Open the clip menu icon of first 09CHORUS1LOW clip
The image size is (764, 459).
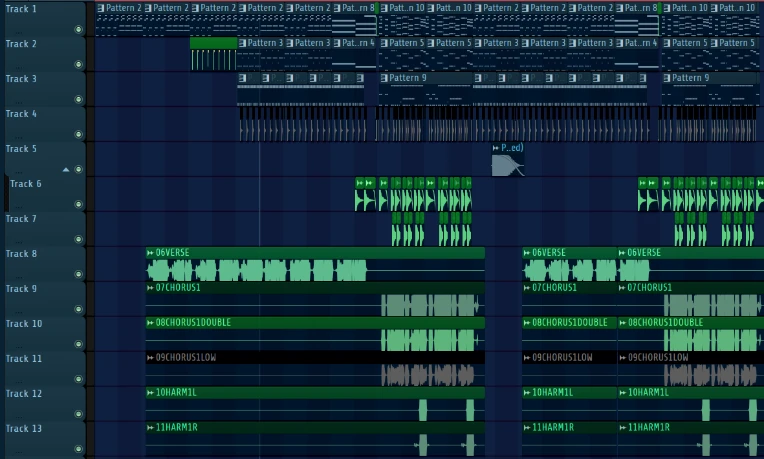coord(150,358)
